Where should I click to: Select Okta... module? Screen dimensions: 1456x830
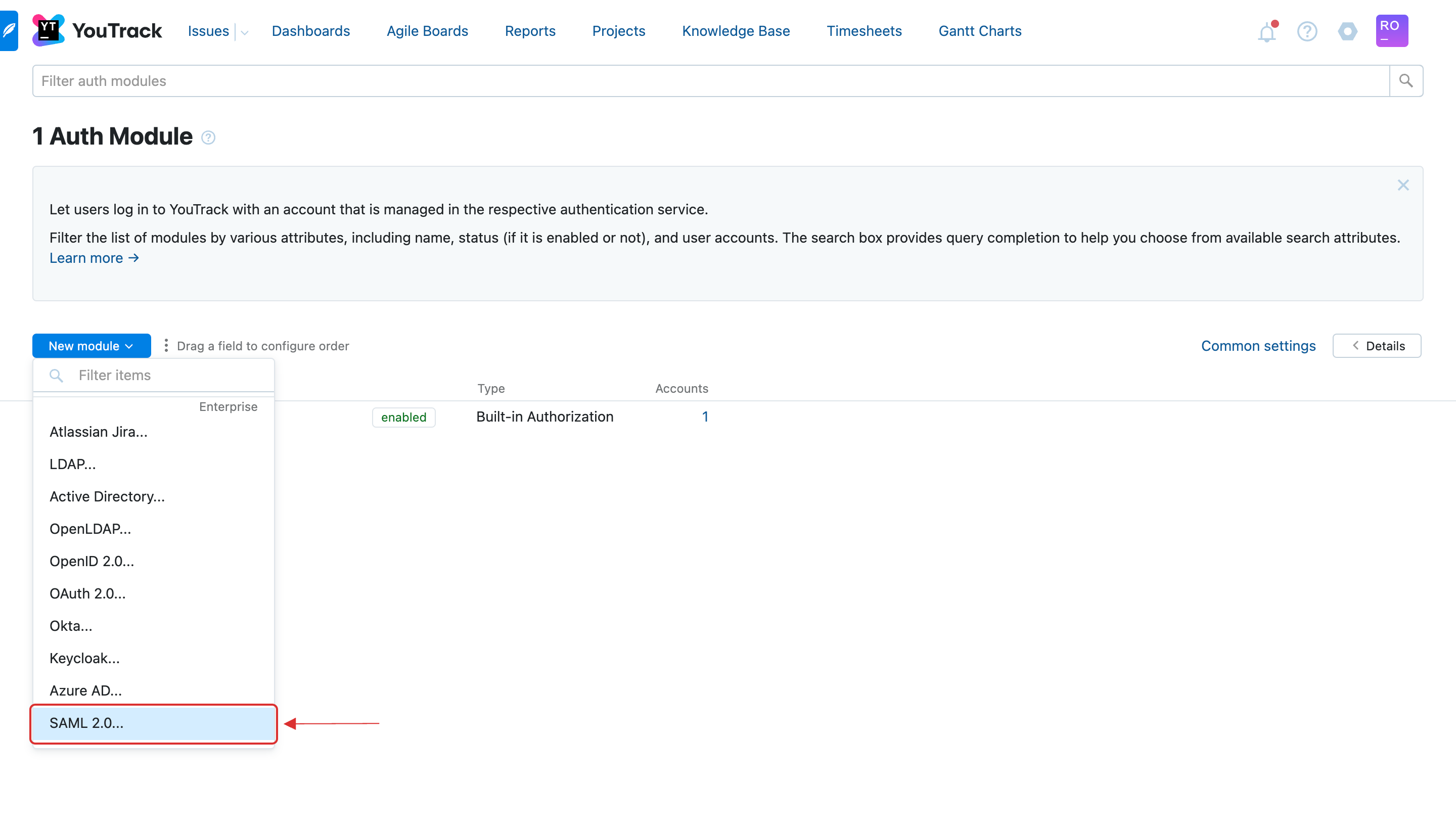pos(154,626)
